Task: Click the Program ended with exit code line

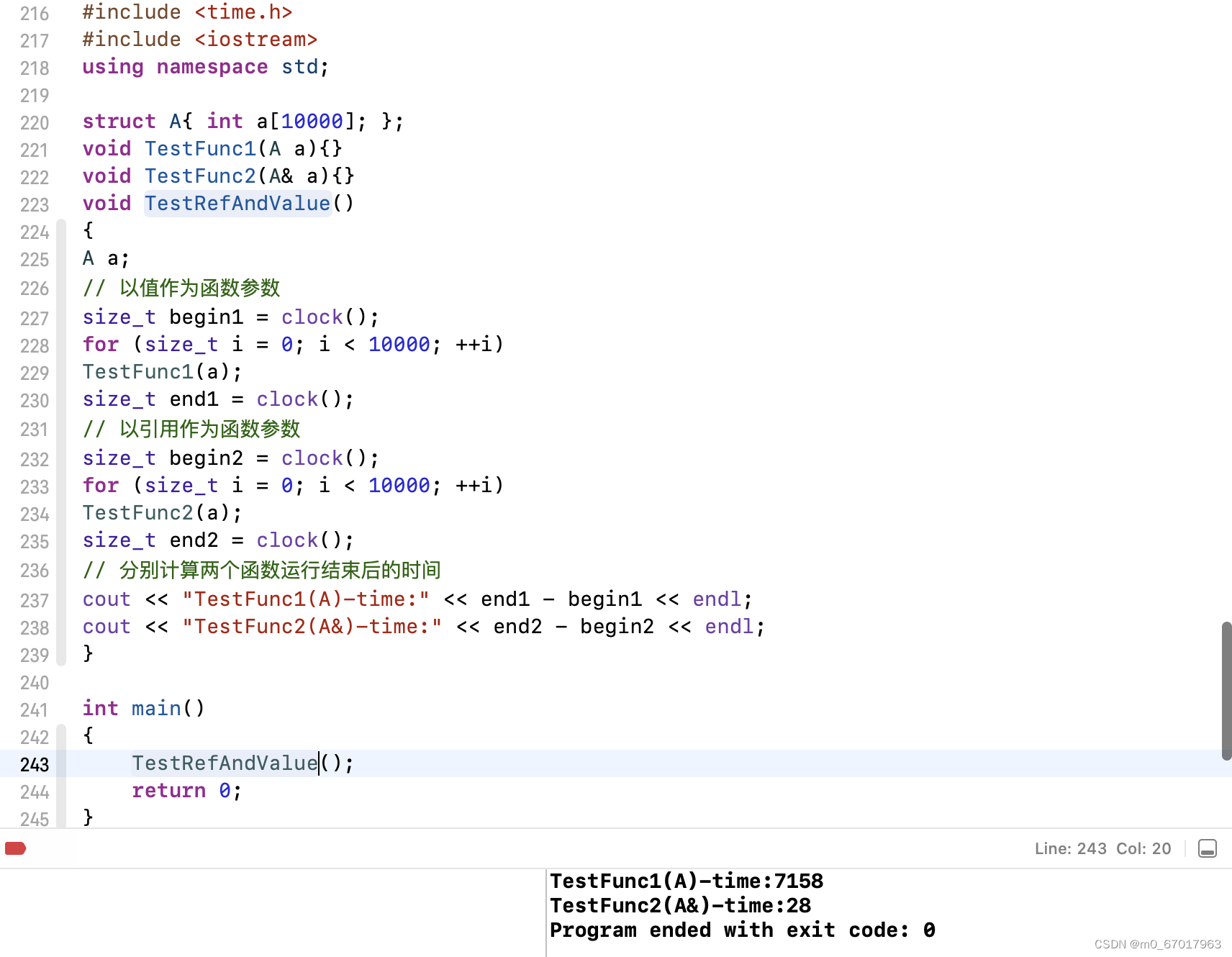Action: pyautogui.click(x=743, y=930)
